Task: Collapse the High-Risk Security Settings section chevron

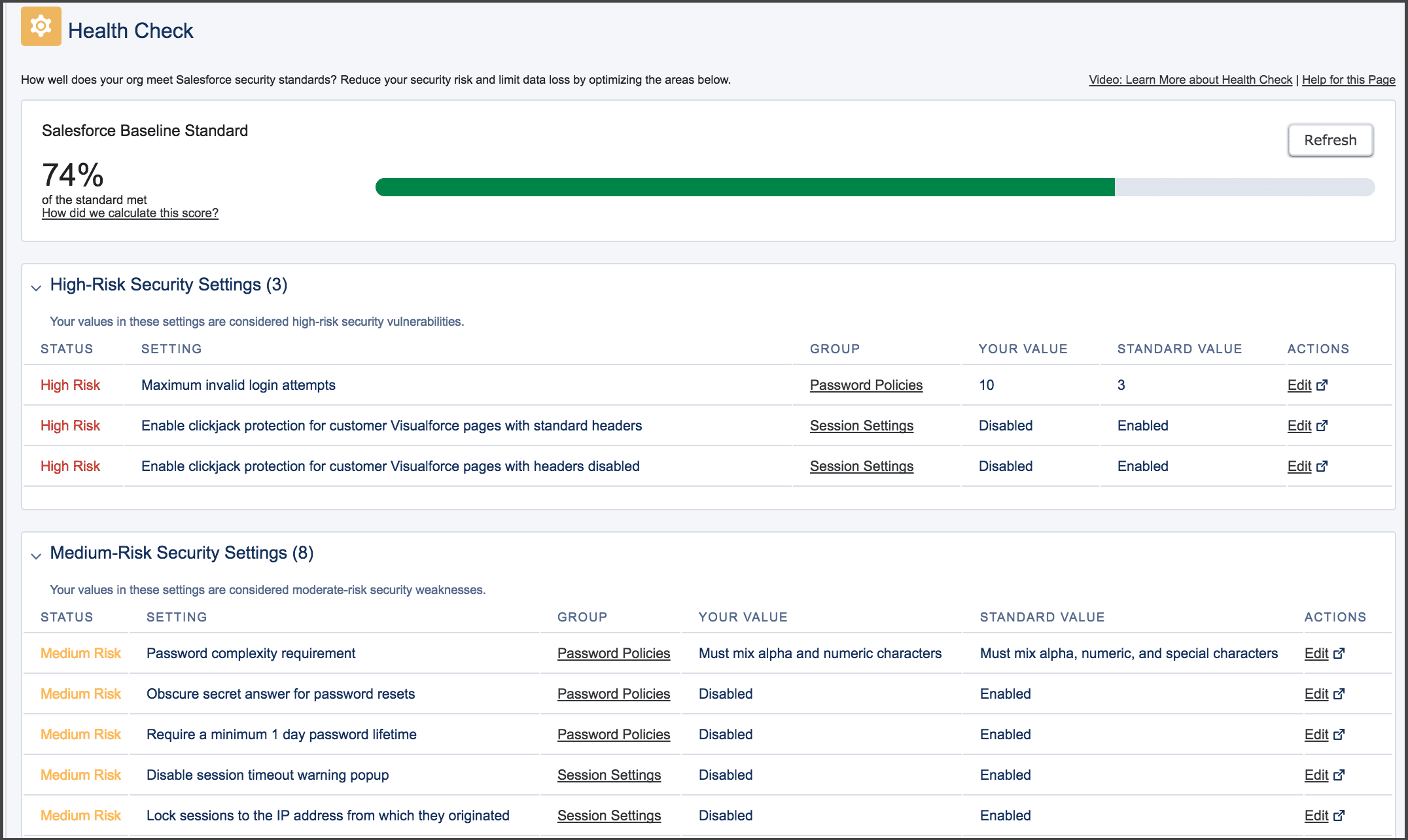Action: click(36, 287)
